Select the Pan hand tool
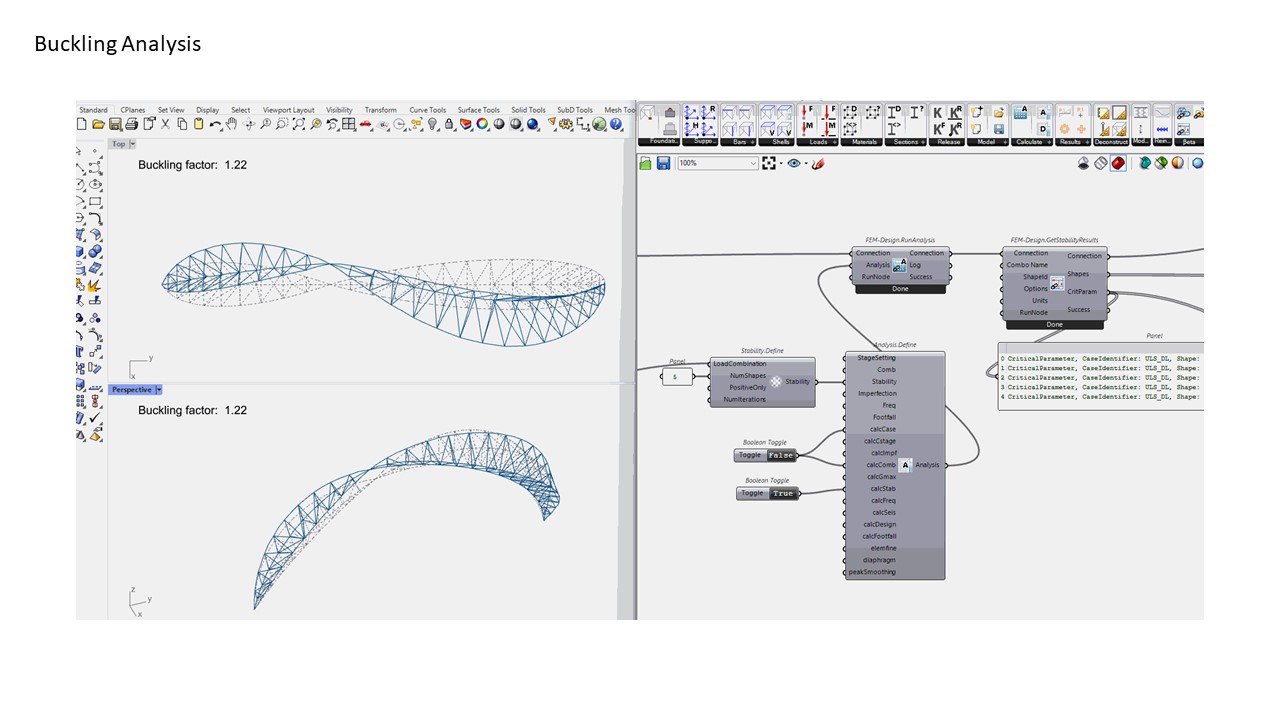1280x720 pixels. [x=232, y=124]
